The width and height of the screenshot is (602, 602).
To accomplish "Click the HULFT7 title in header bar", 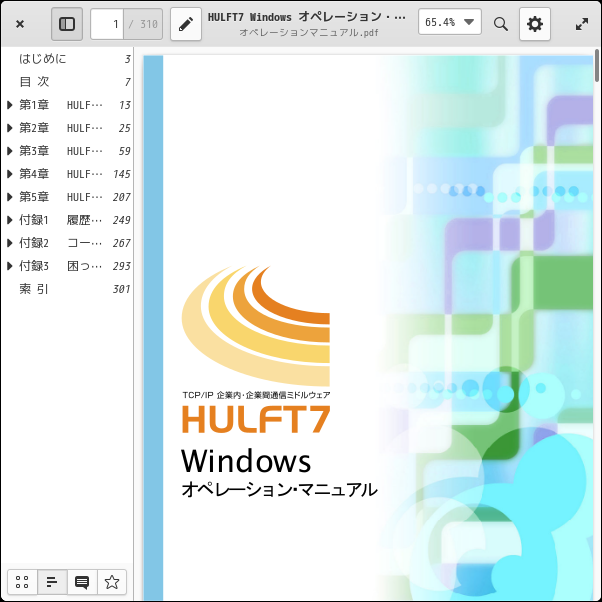I will (306, 17).
